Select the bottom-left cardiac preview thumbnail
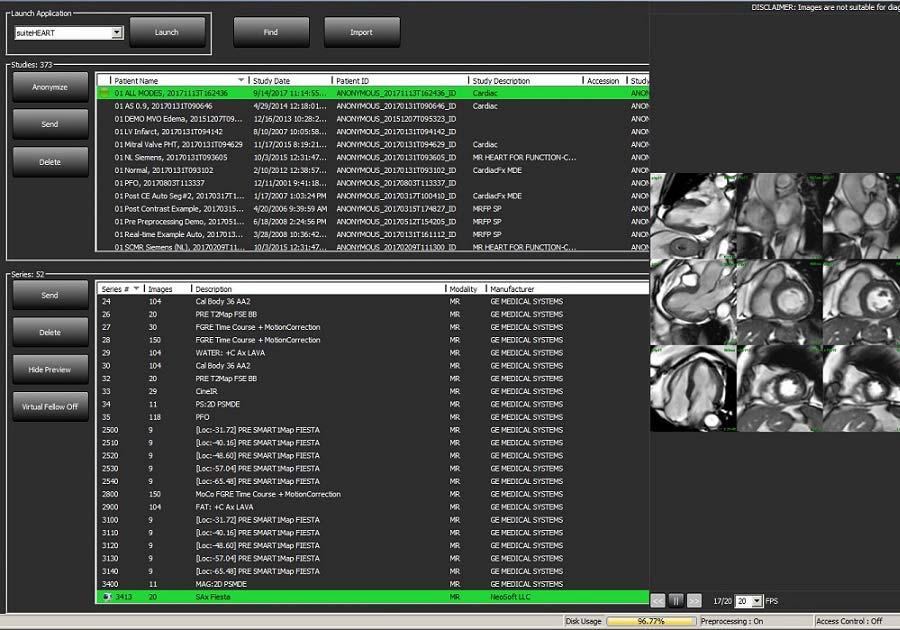Image resolution: width=900 pixels, height=630 pixels. (x=693, y=388)
